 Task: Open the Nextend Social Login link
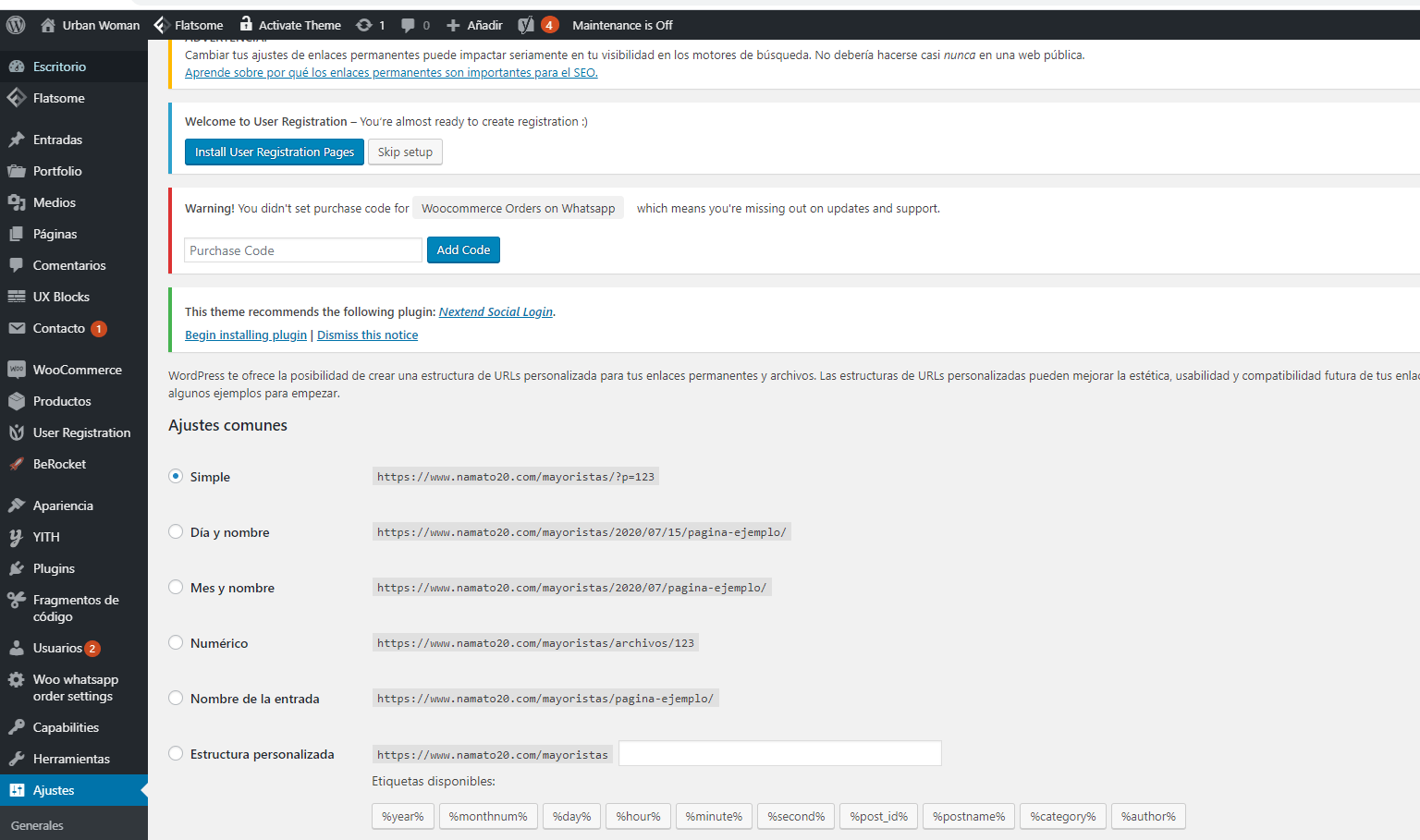pyautogui.click(x=496, y=311)
